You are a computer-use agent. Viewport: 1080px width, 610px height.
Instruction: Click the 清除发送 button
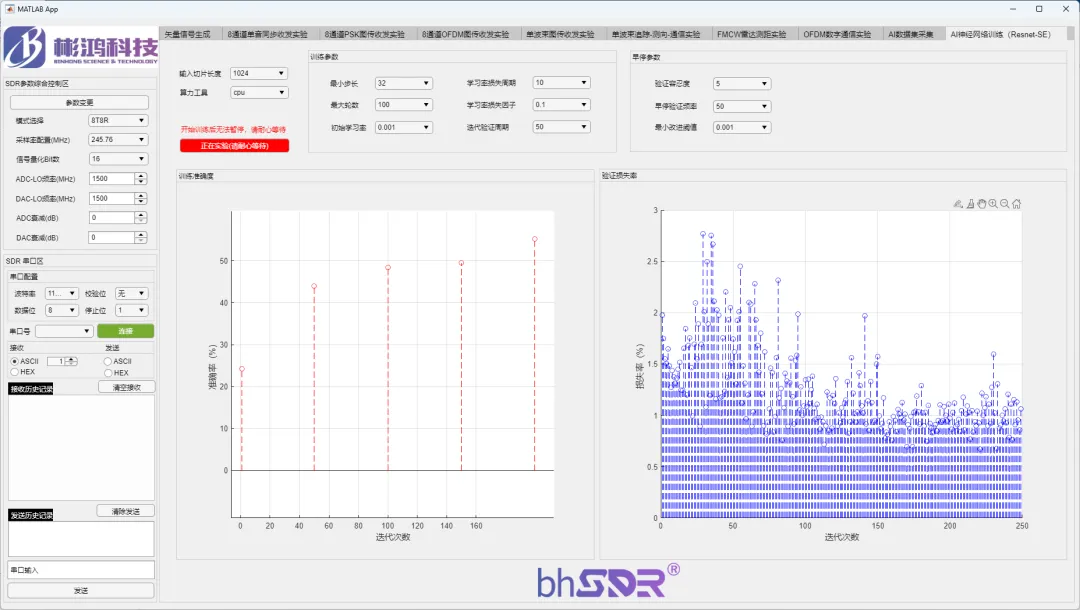pyautogui.click(x=125, y=511)
